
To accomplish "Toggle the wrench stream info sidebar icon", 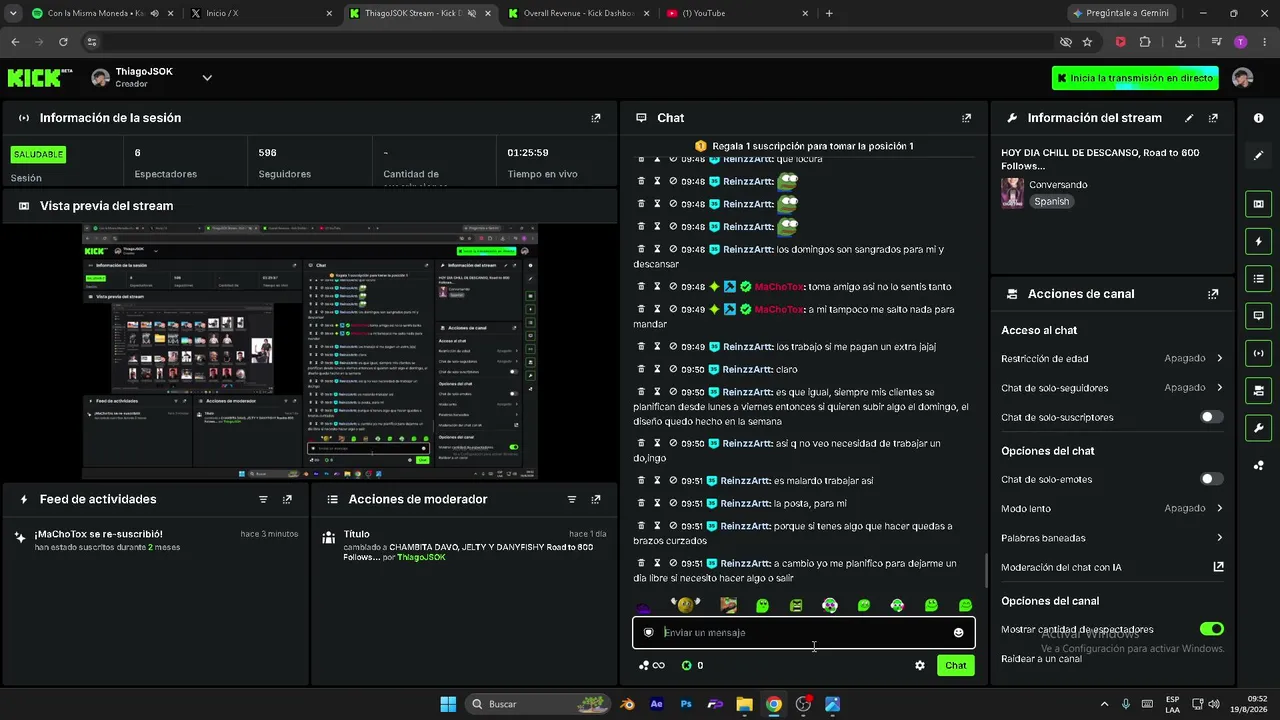I will (x=1258, y=428).
